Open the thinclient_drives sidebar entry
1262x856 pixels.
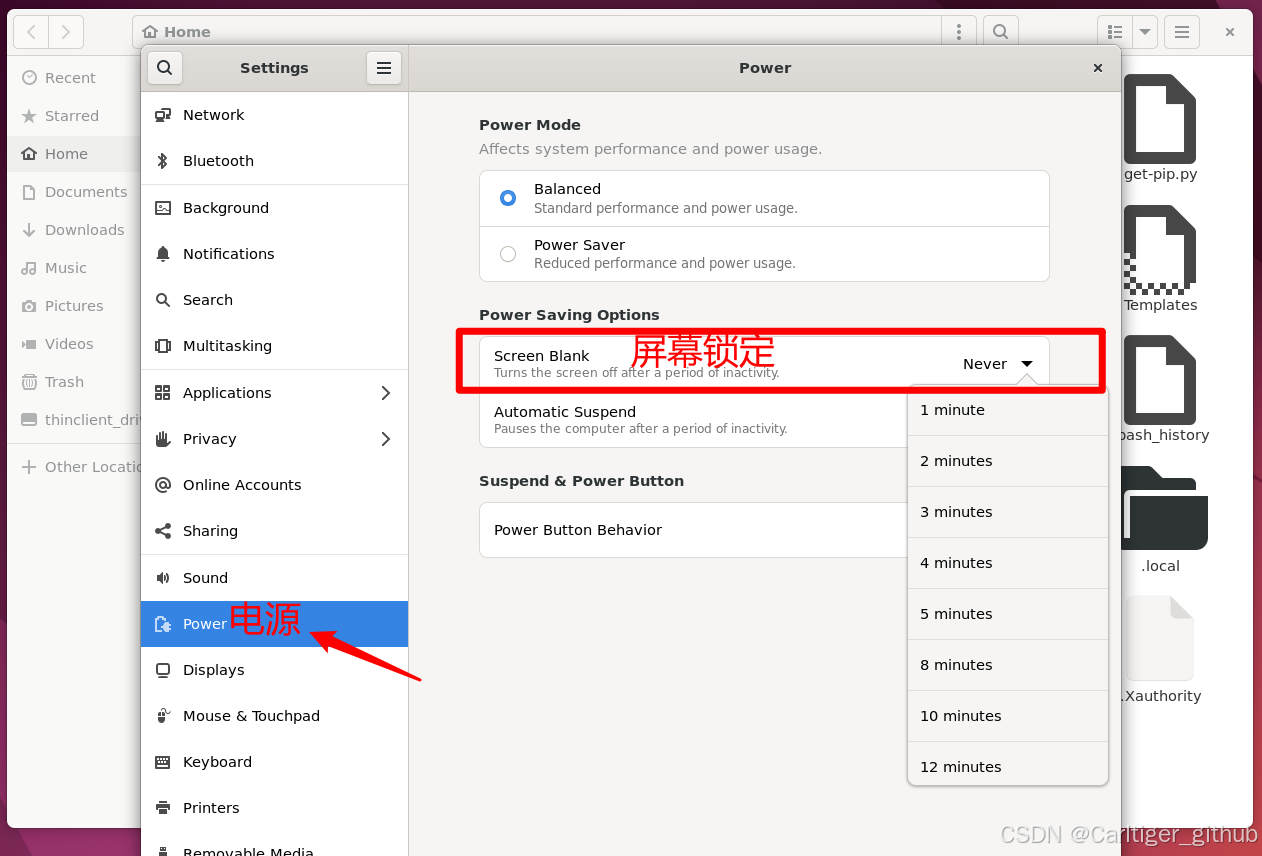(x=74, y=420)
